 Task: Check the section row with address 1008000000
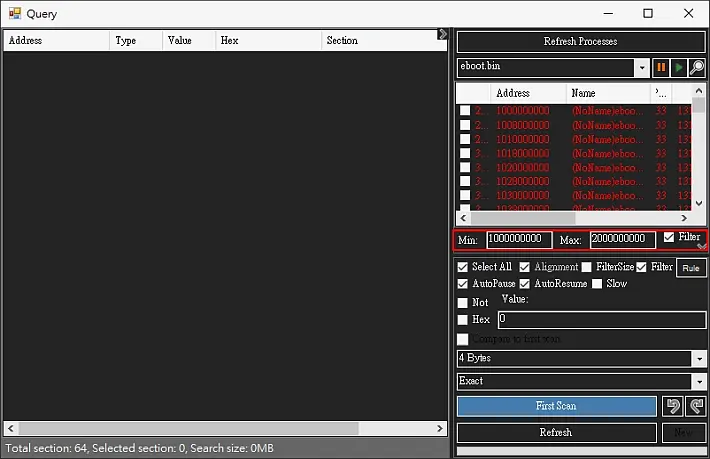[465, 125]
